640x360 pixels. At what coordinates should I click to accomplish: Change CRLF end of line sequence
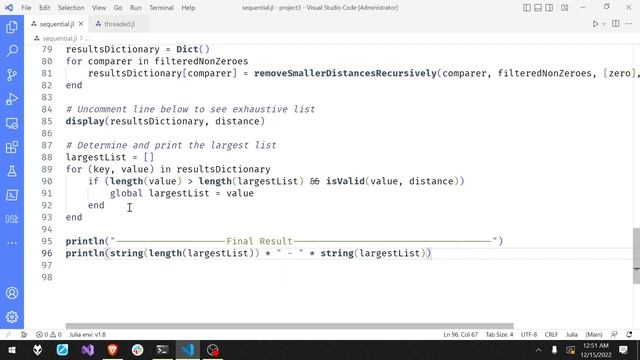pos(551,335)
